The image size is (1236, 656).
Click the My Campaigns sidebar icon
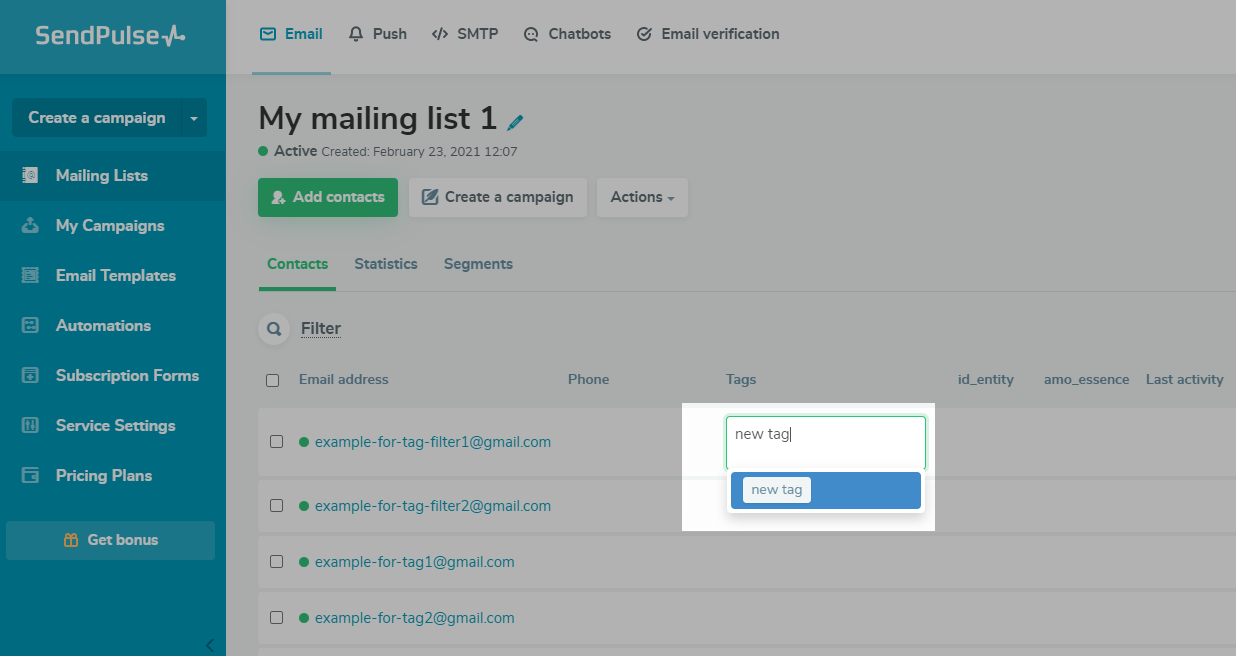click(31, 226)
